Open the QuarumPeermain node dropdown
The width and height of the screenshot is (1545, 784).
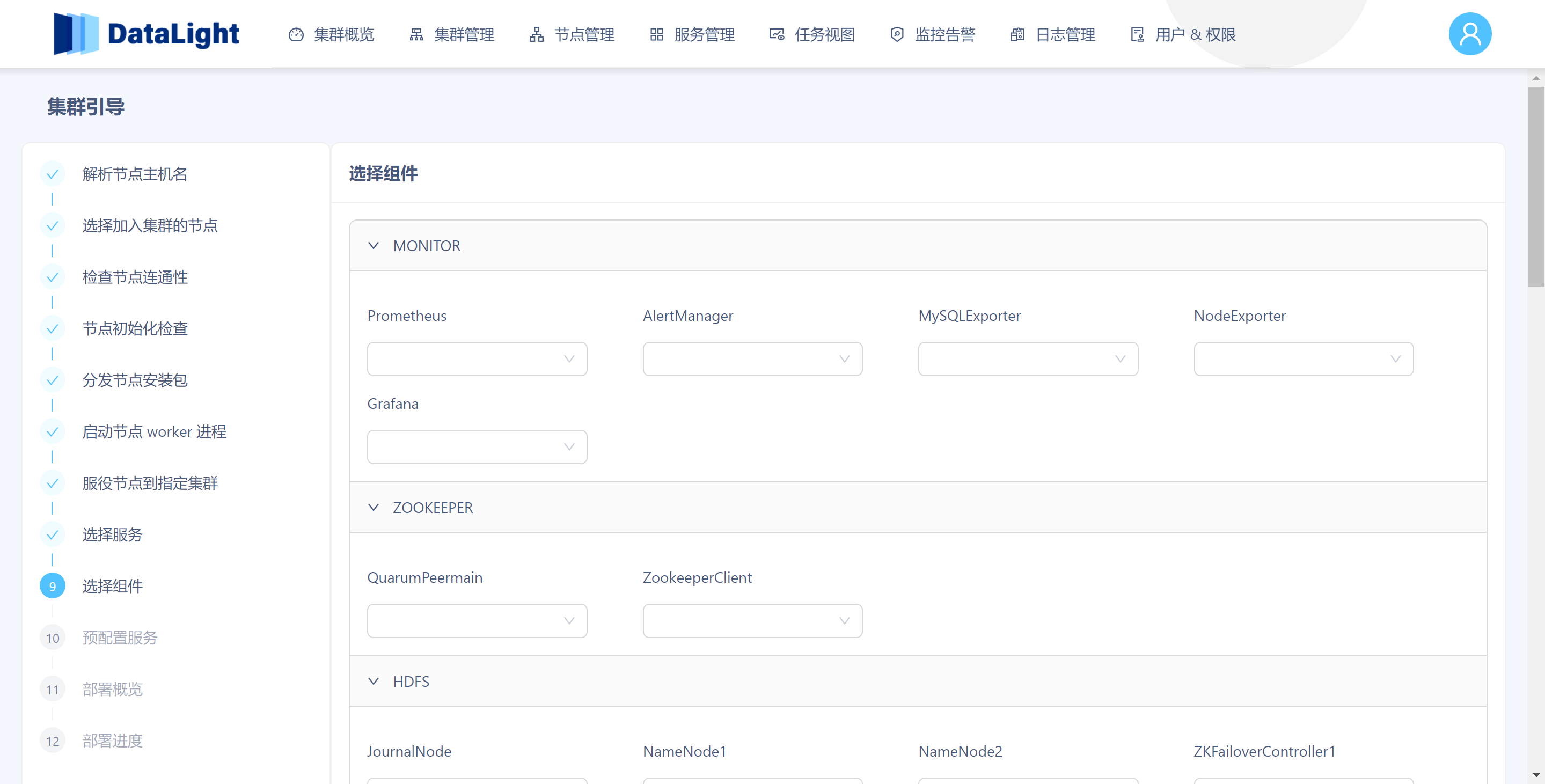click(x=477, y=621)
